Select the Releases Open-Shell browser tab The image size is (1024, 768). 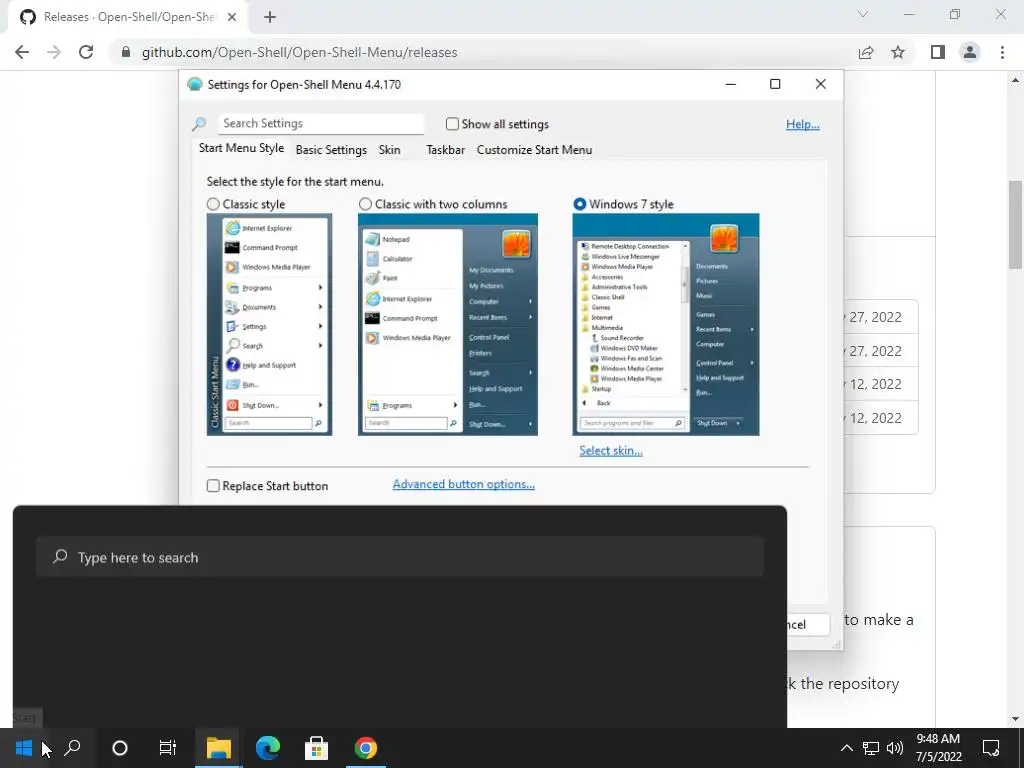[x=127, y=17]
